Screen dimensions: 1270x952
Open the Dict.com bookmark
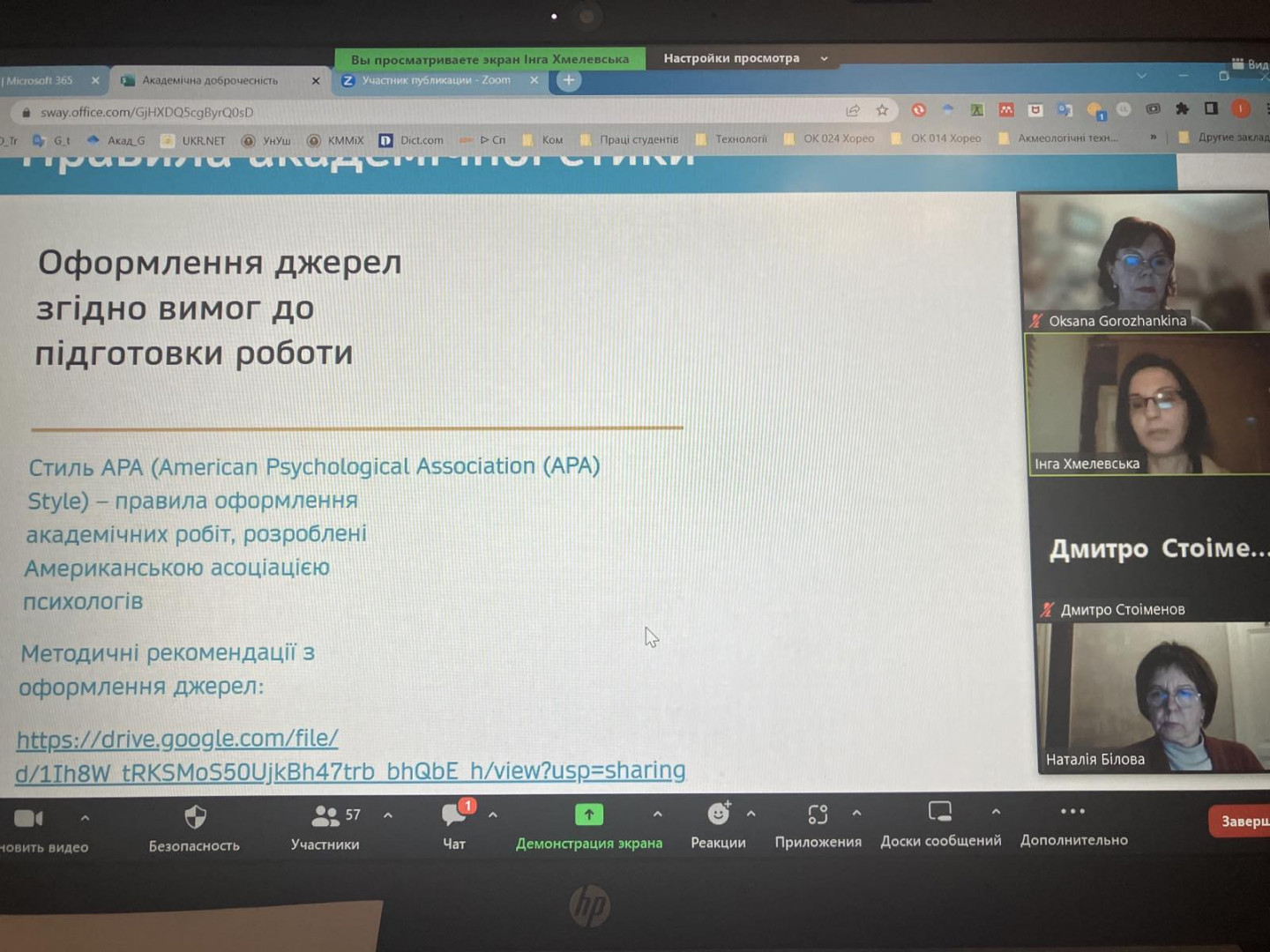pyautogui.click(x=412, y=139)
